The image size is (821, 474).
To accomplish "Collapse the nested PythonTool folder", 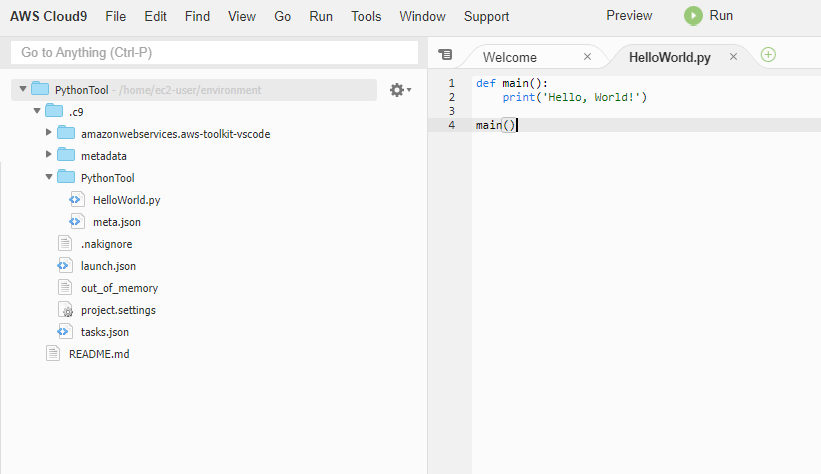I will pyautogui.click(x=49, y=177).
